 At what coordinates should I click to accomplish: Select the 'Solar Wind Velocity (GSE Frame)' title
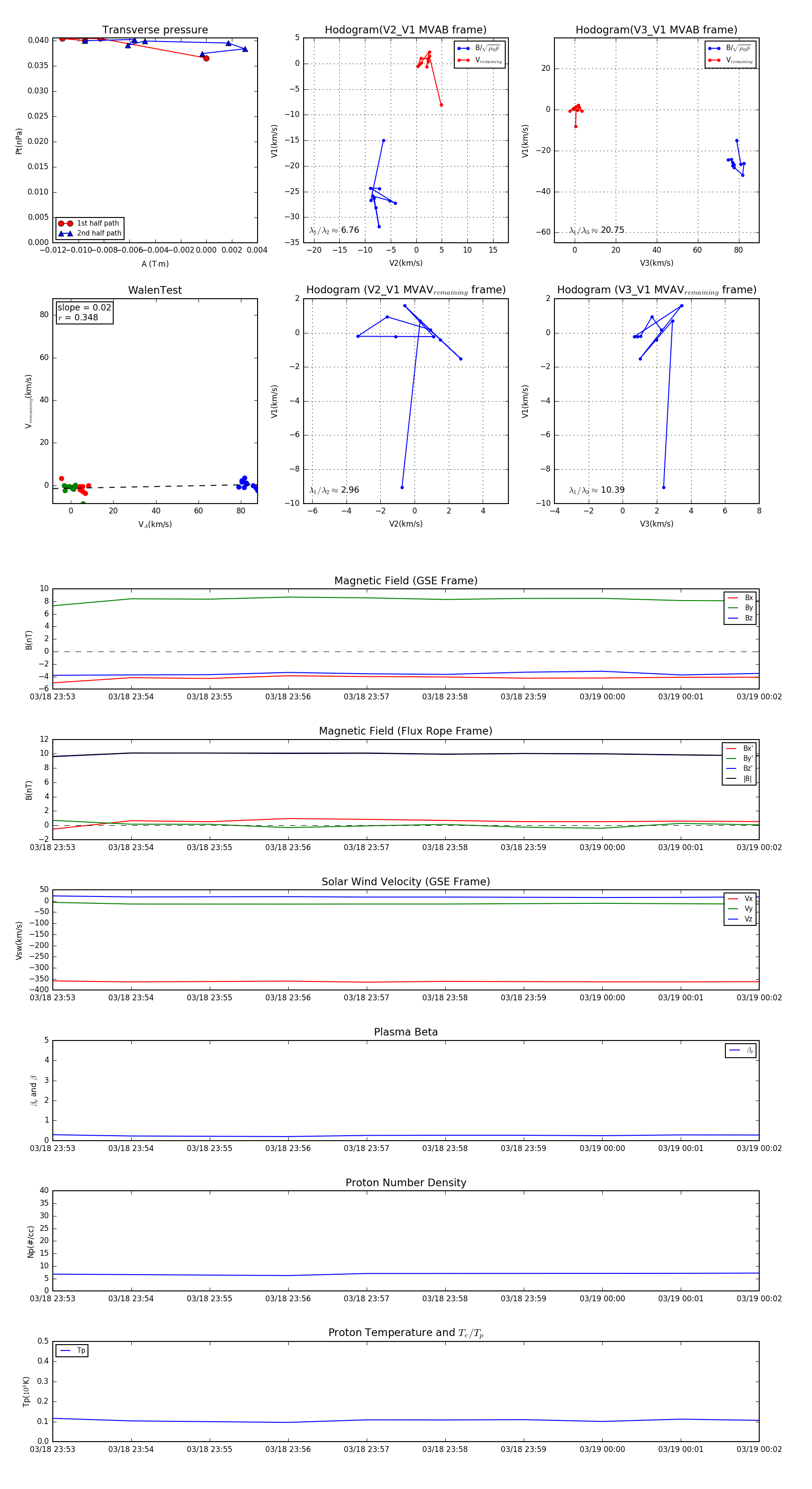(406, 882)
